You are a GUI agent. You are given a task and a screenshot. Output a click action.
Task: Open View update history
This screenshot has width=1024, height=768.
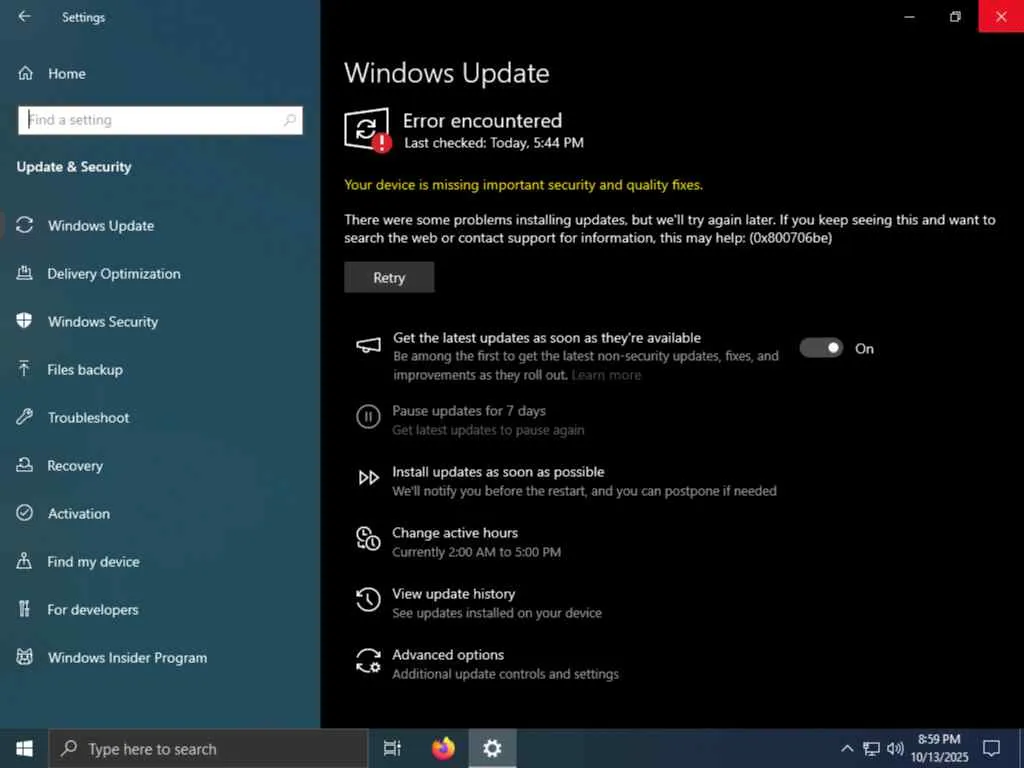[x=453, y=594]
